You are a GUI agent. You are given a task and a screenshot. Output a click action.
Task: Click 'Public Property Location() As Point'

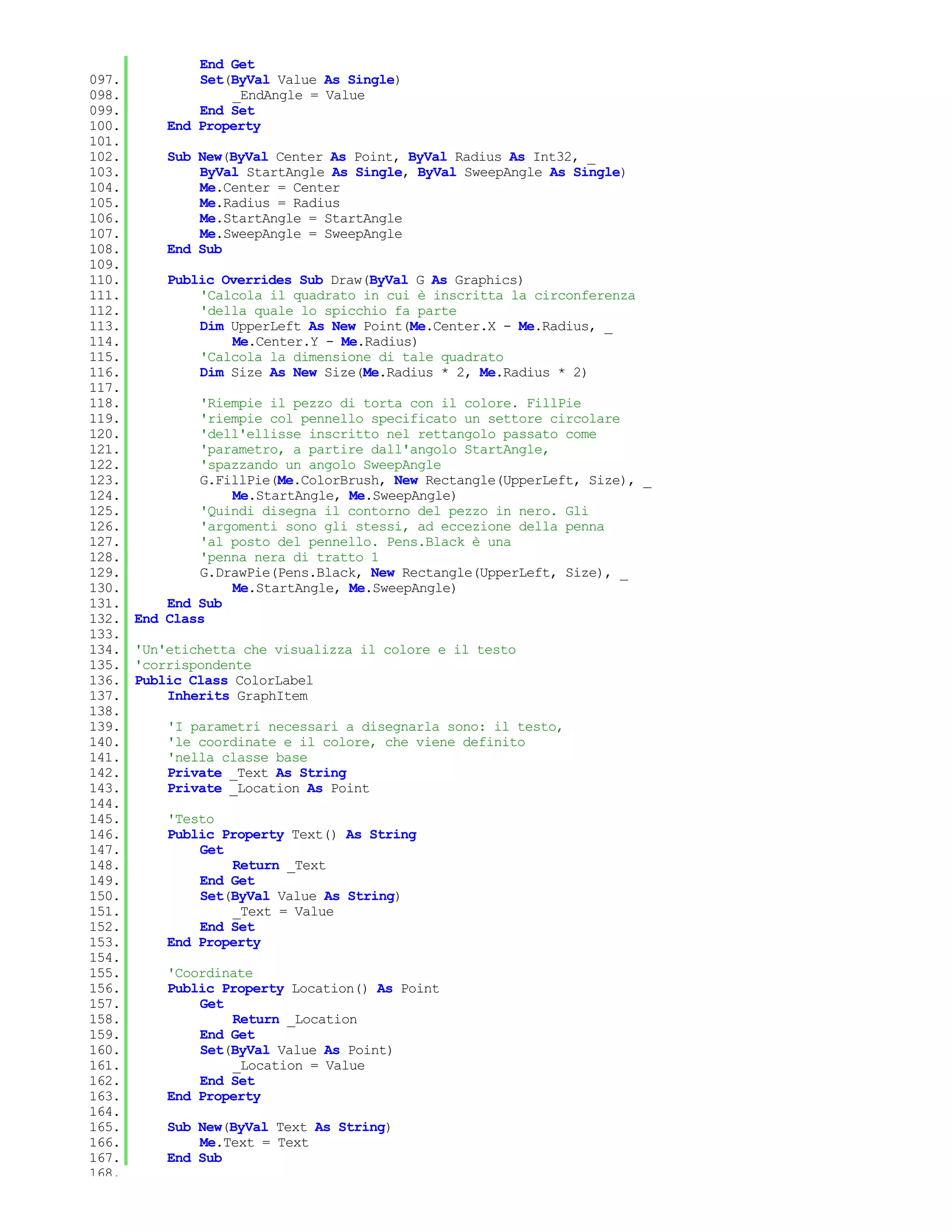303,989
